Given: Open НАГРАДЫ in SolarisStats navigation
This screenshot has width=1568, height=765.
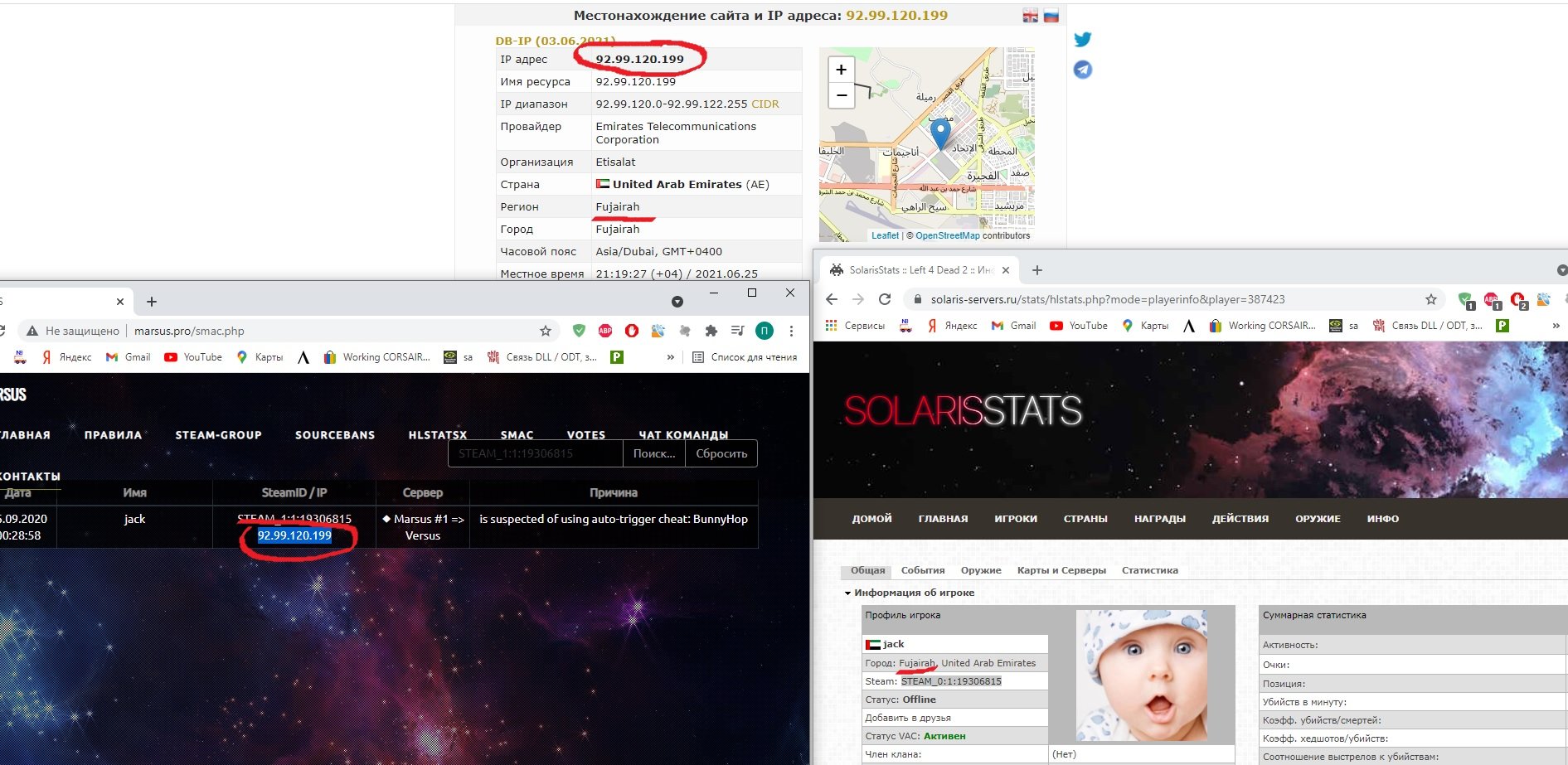Looking at the screenshot, I should click(1160, 519).
